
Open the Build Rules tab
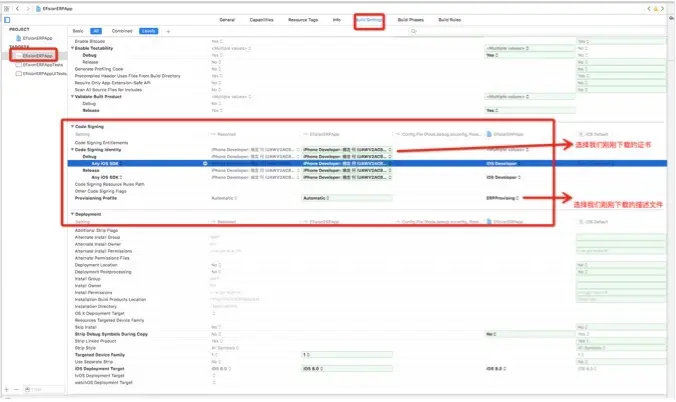450,20
